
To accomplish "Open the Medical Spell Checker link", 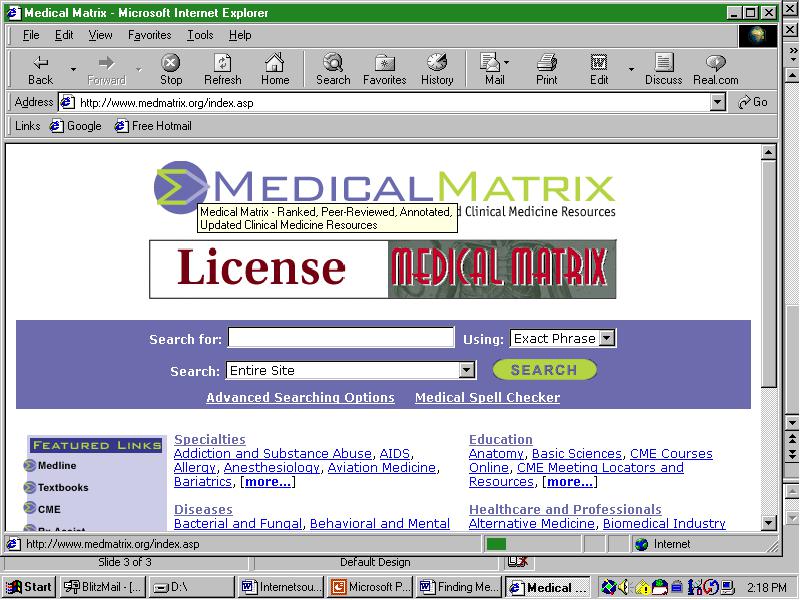I will coord(487,397).
